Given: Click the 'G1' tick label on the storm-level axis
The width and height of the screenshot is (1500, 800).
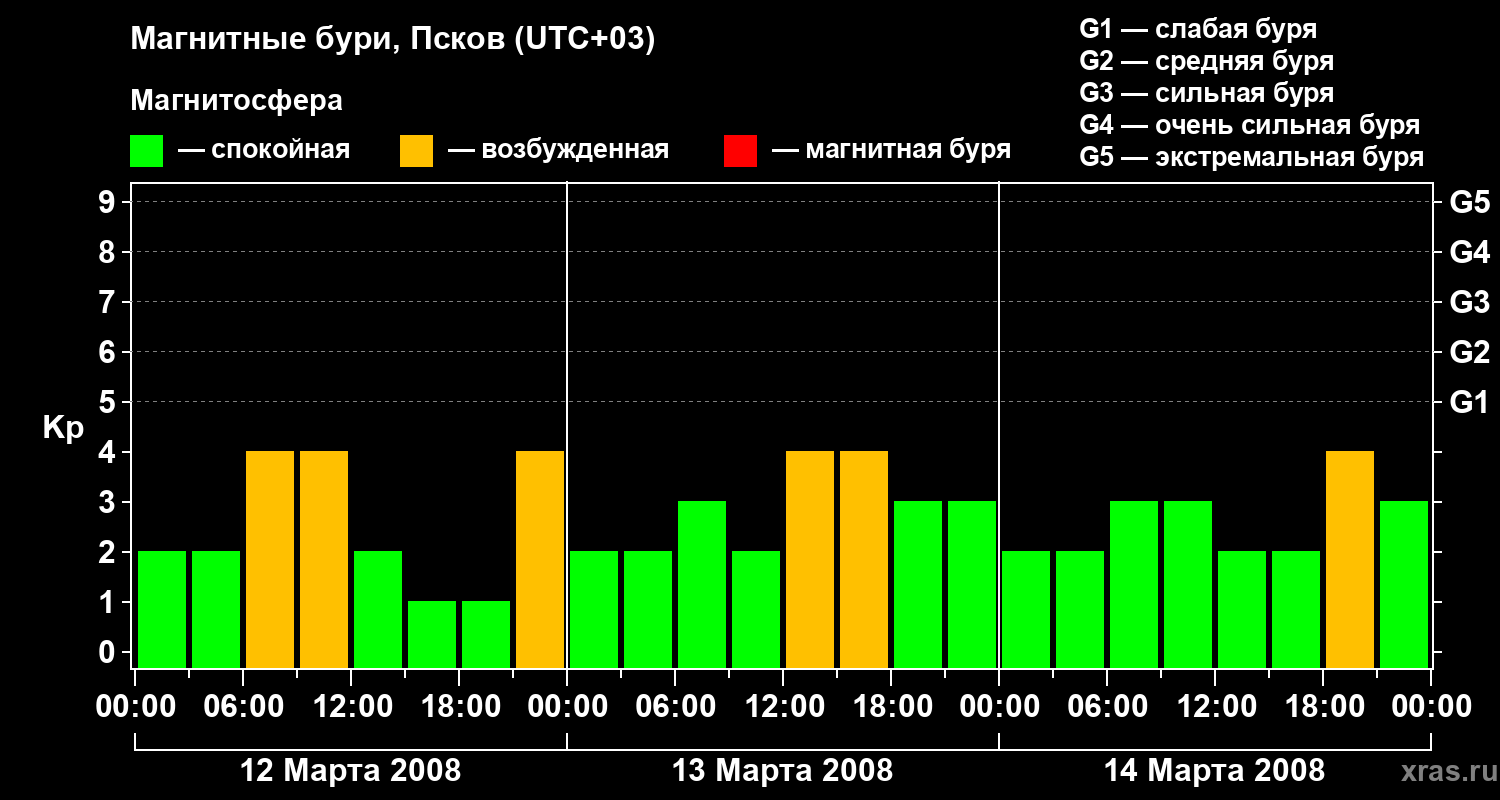Looking at the screenshot, I should tap(1469, 402).
